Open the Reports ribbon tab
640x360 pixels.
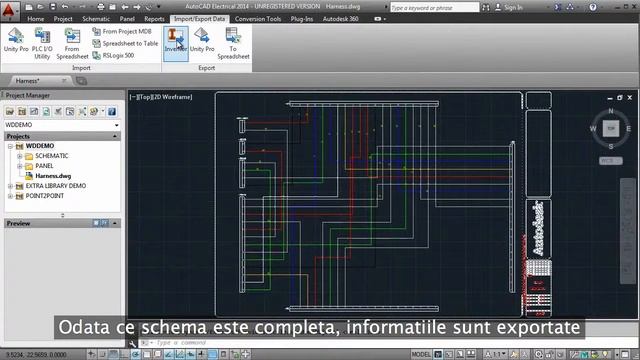point(154,19)
